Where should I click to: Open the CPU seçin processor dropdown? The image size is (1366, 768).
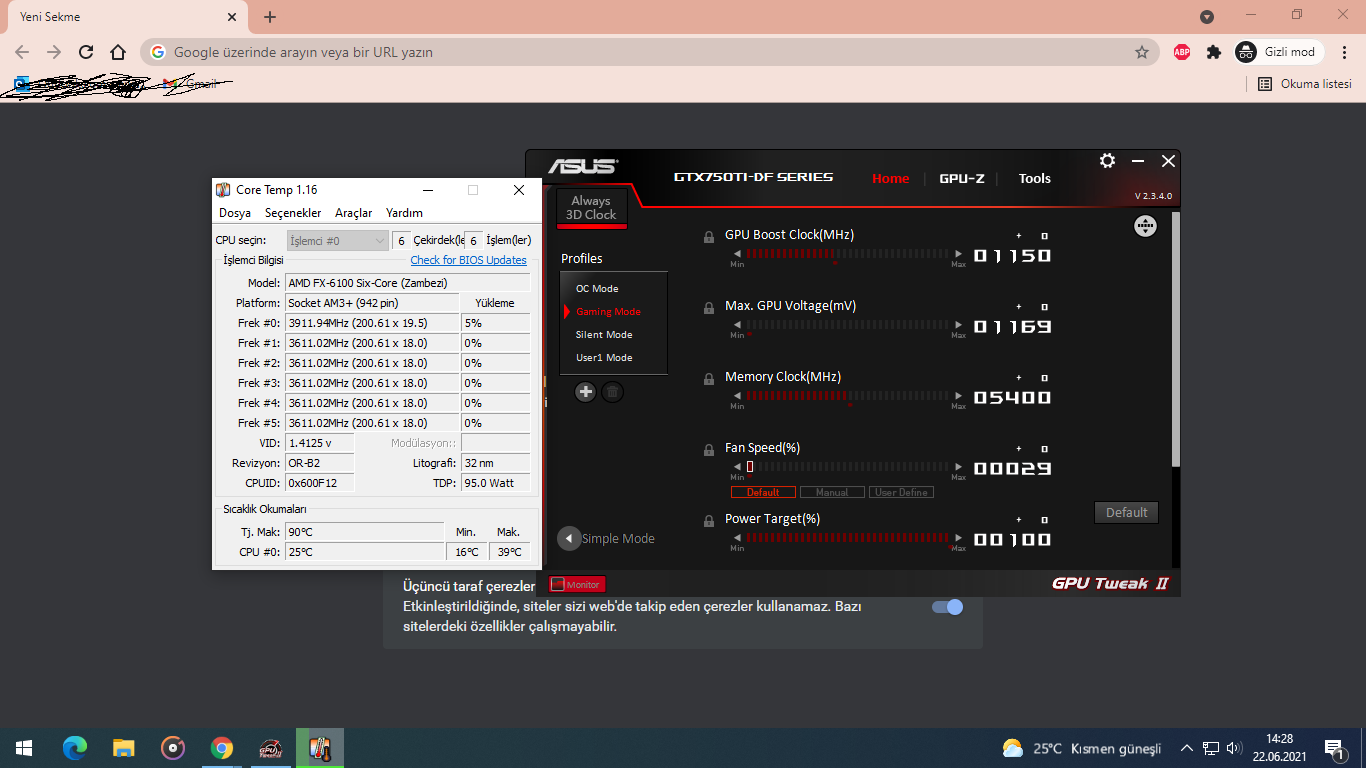(x=337, y=240)
